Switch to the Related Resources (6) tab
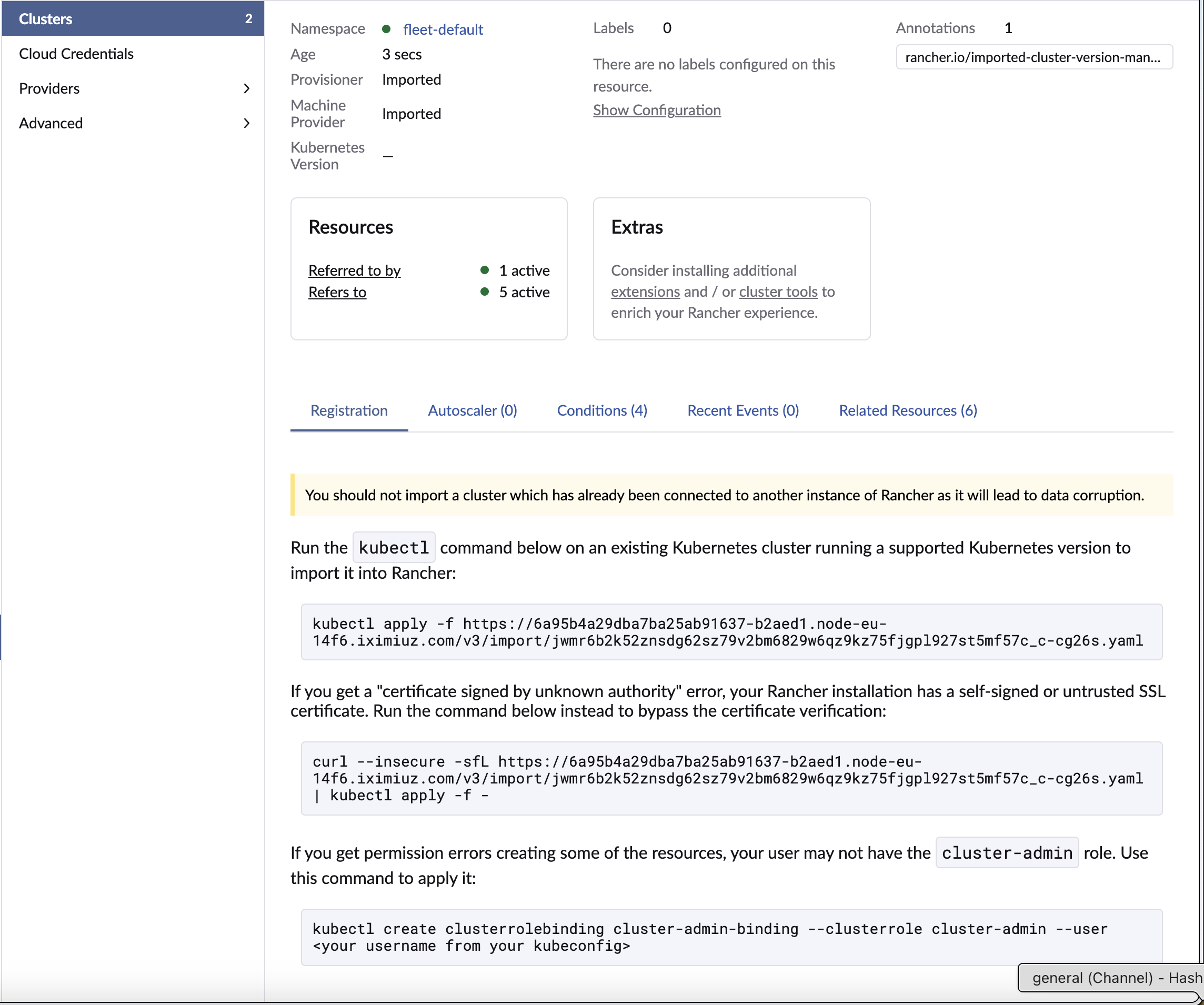The image size is (1204, 1005). coord(908,410)
